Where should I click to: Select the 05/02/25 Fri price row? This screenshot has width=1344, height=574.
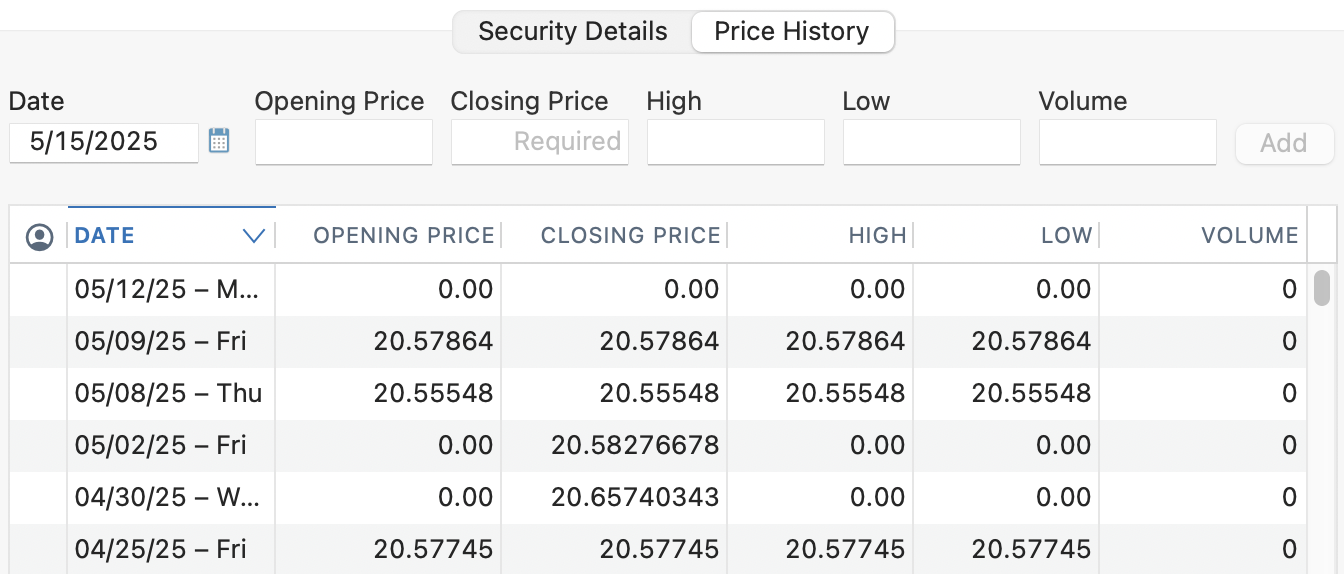pos(658,446)
